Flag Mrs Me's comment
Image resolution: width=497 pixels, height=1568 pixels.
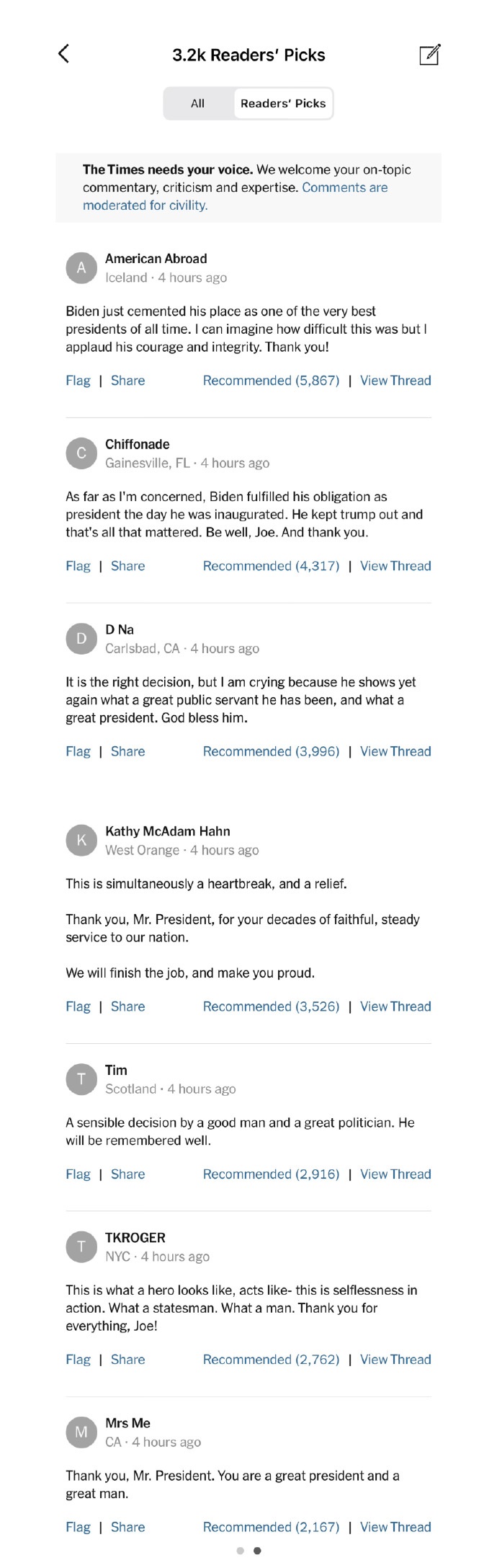point(78,1527)
